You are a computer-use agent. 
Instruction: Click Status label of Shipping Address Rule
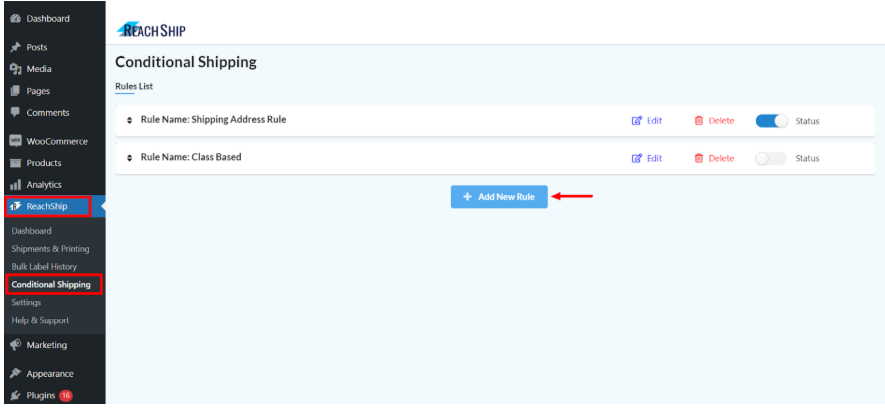coord(807,121)
